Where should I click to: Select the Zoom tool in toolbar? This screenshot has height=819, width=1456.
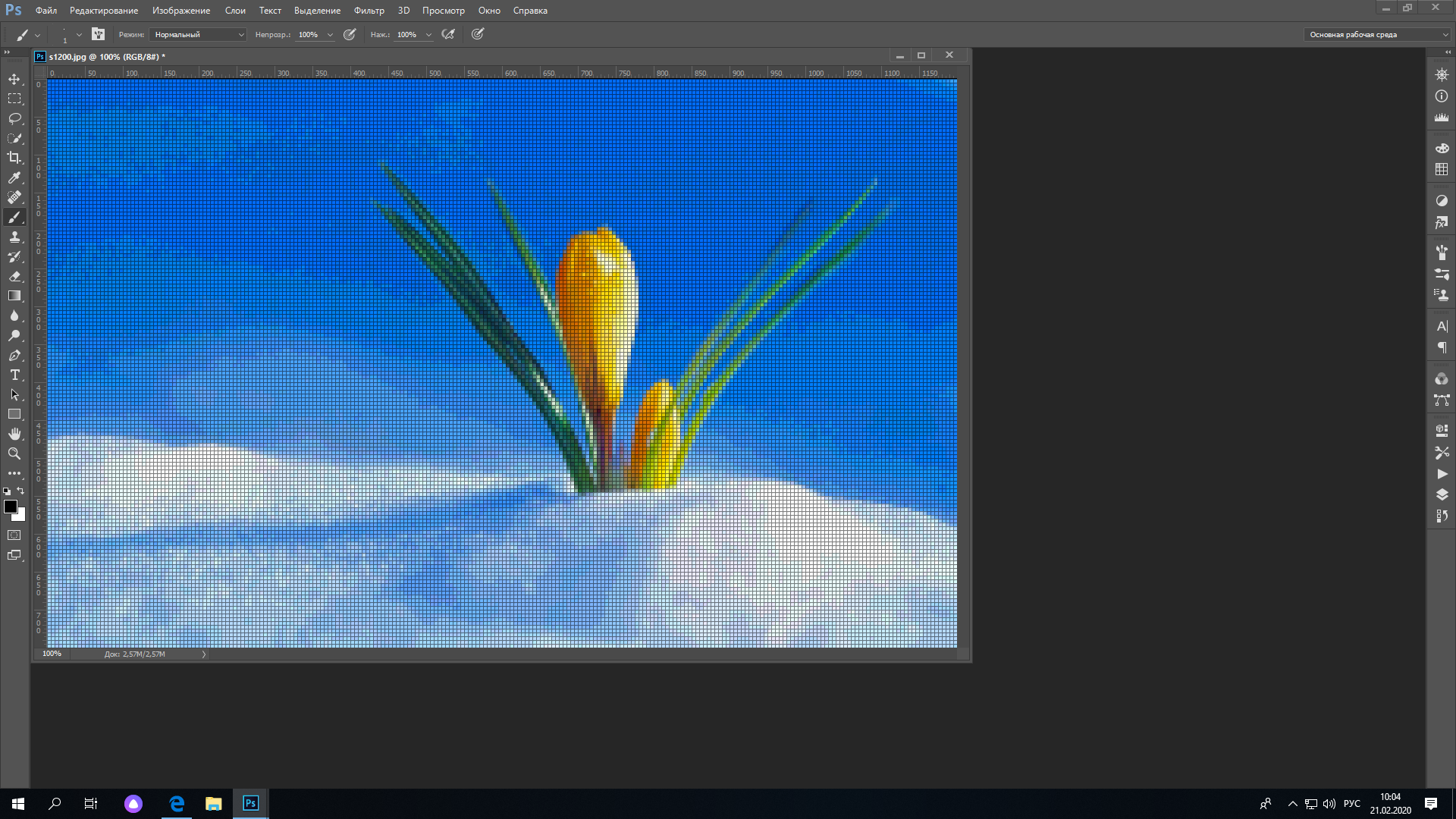(x=14, y=453)
